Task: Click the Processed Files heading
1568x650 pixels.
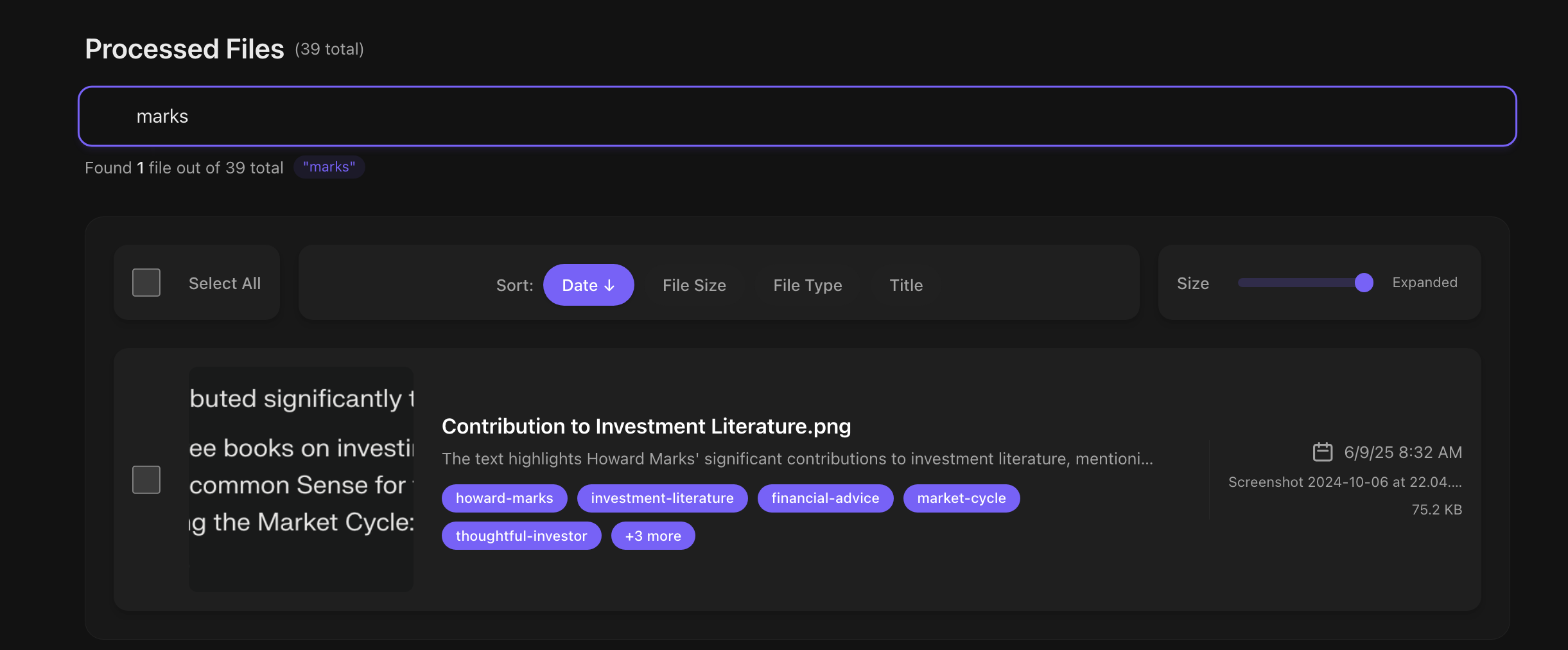Action: coord(184,48)
